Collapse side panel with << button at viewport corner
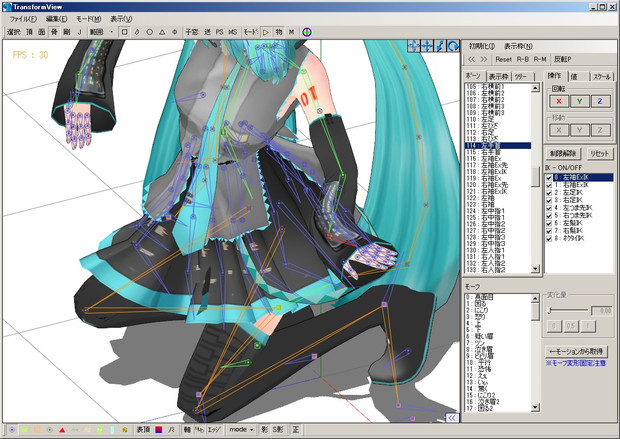The width and height of the screenshot is (620, 439). pos(452,418)
